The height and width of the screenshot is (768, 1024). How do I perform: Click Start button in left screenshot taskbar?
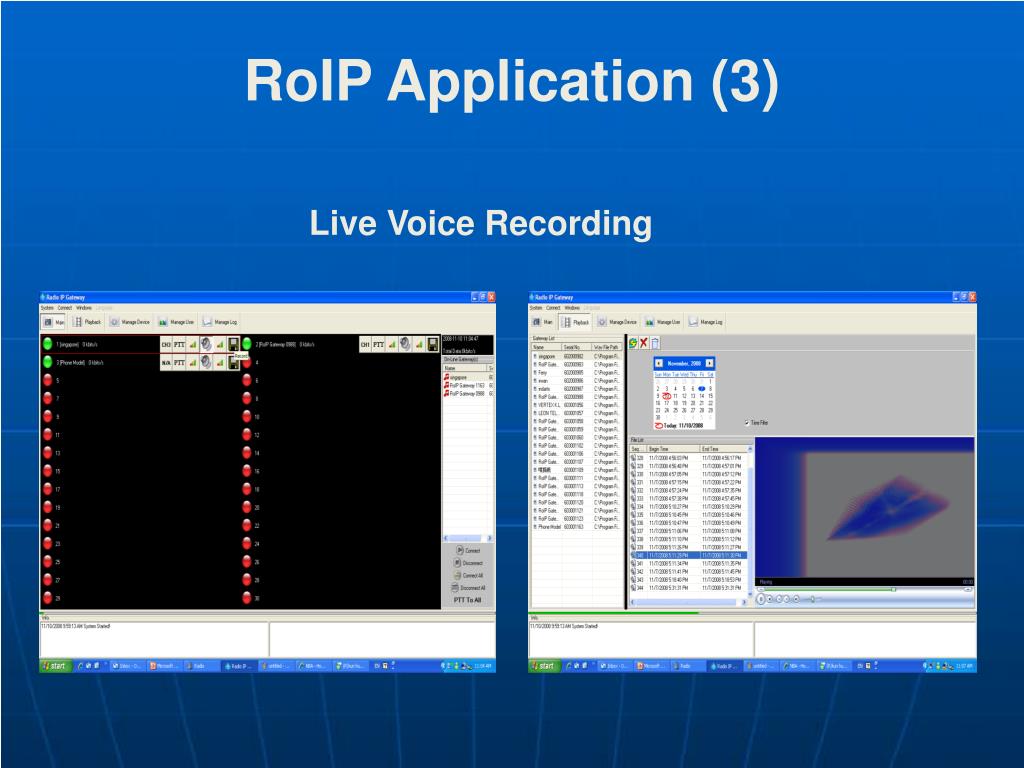54,666
